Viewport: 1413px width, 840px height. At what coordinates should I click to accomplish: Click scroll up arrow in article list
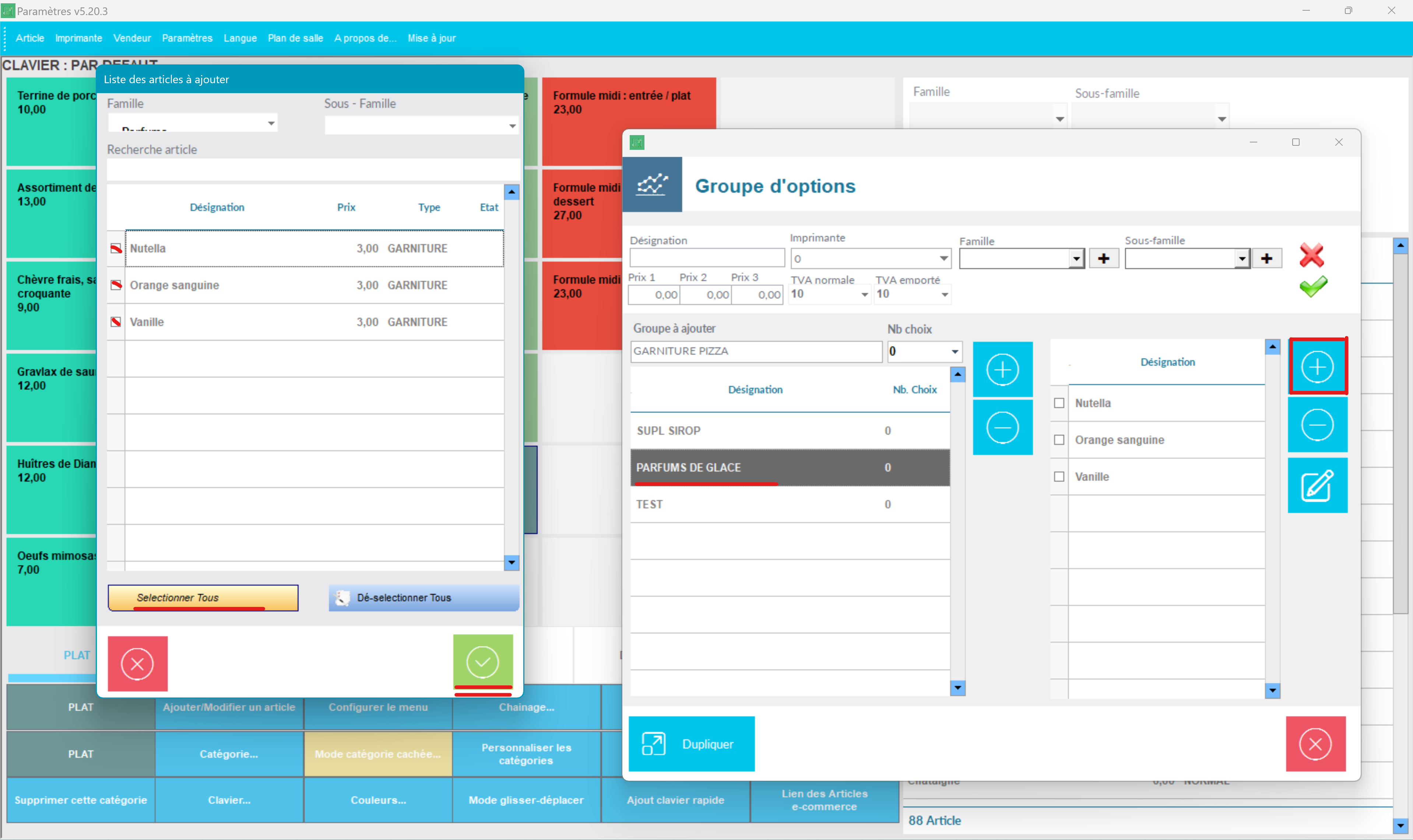pyautogui.click(x=512, y=192)
